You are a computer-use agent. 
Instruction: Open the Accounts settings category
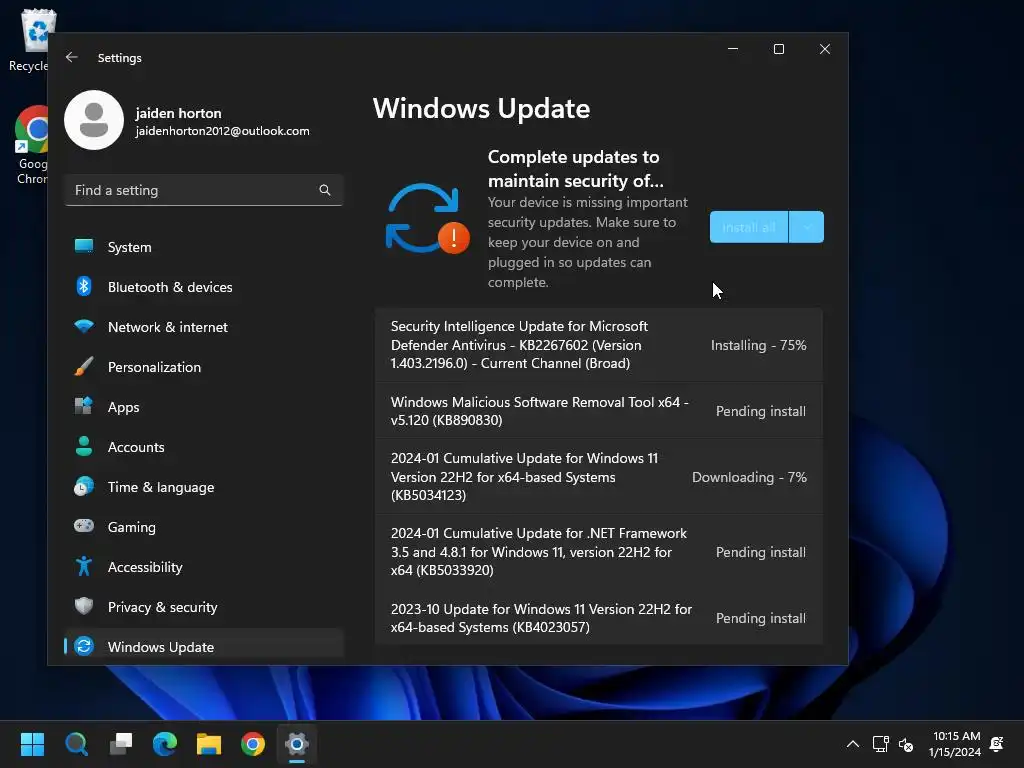click(x=204, y=447)
